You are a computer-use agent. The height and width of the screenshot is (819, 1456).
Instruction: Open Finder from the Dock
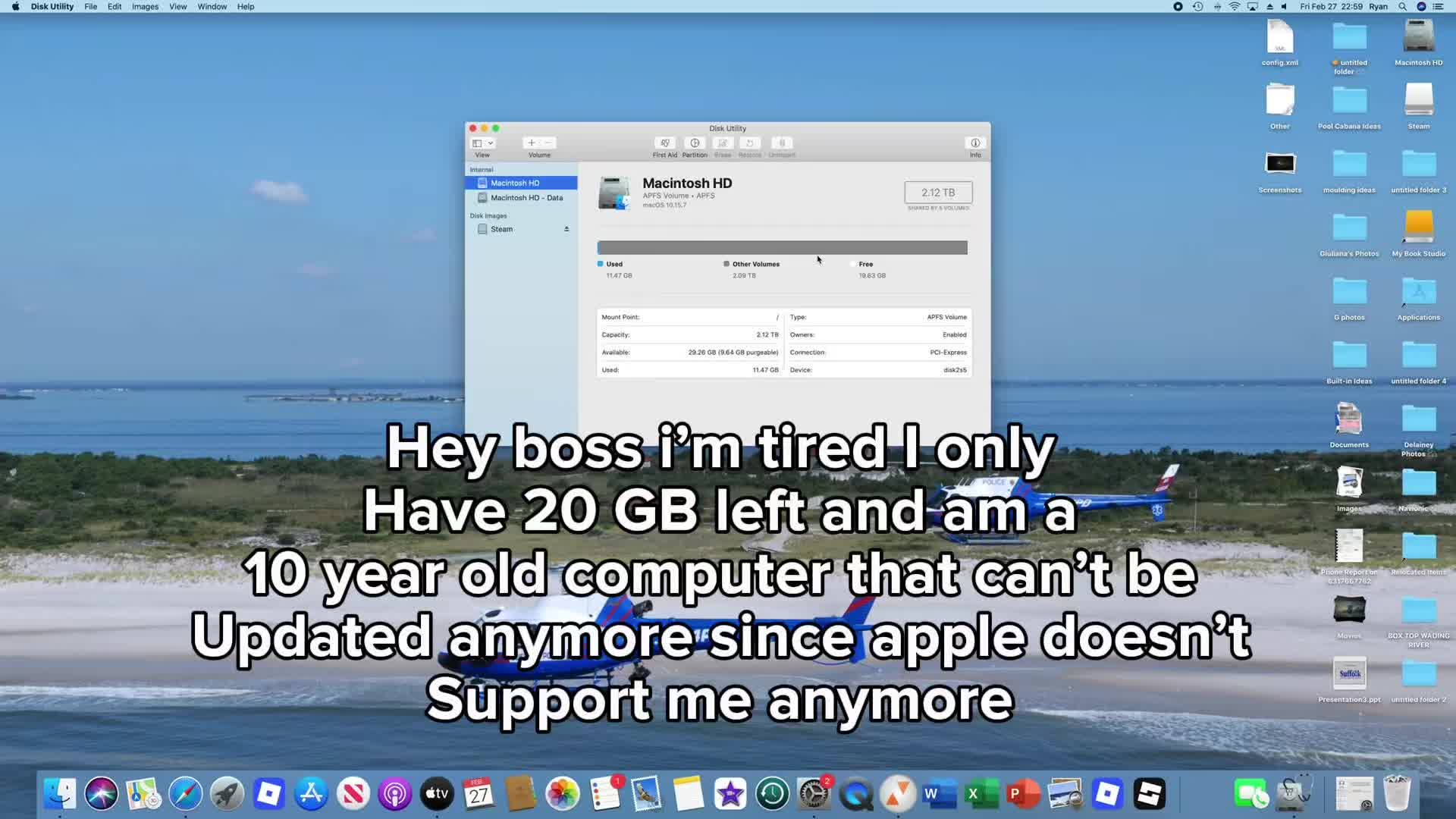60,794
